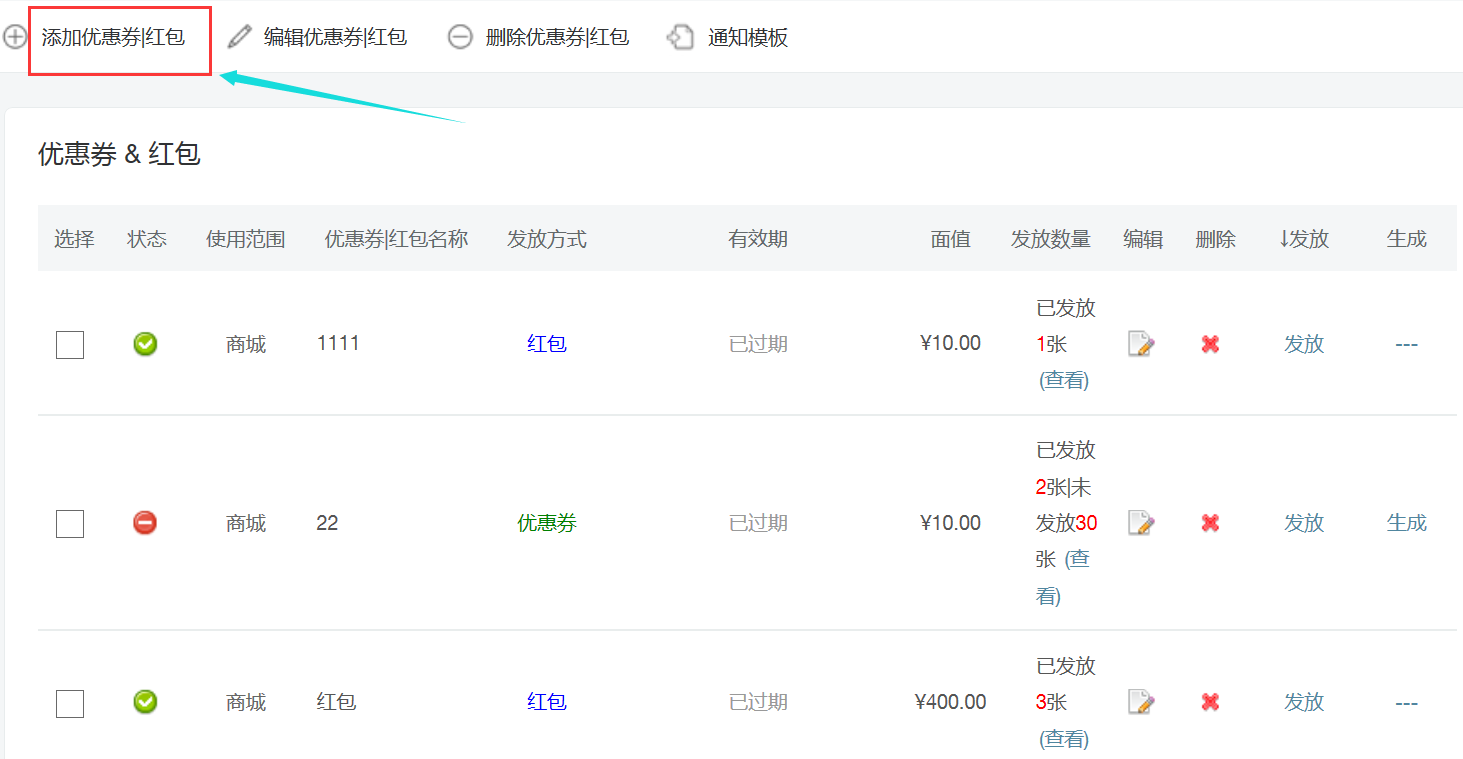1463x759 pixels.
Task: Click 生成 link in row 22
Action: (1407, 522)
